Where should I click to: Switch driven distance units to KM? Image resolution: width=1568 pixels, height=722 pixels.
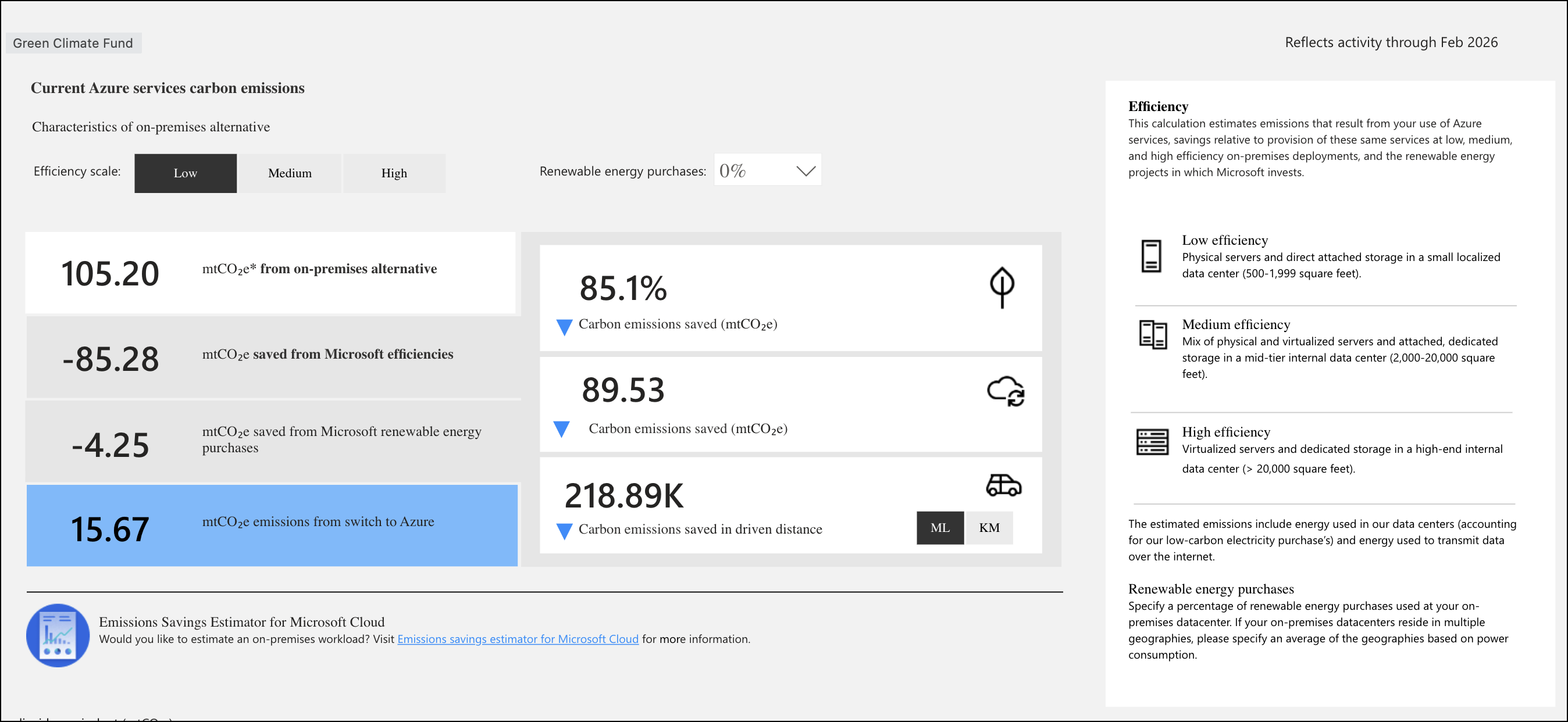tap(989, 528)
